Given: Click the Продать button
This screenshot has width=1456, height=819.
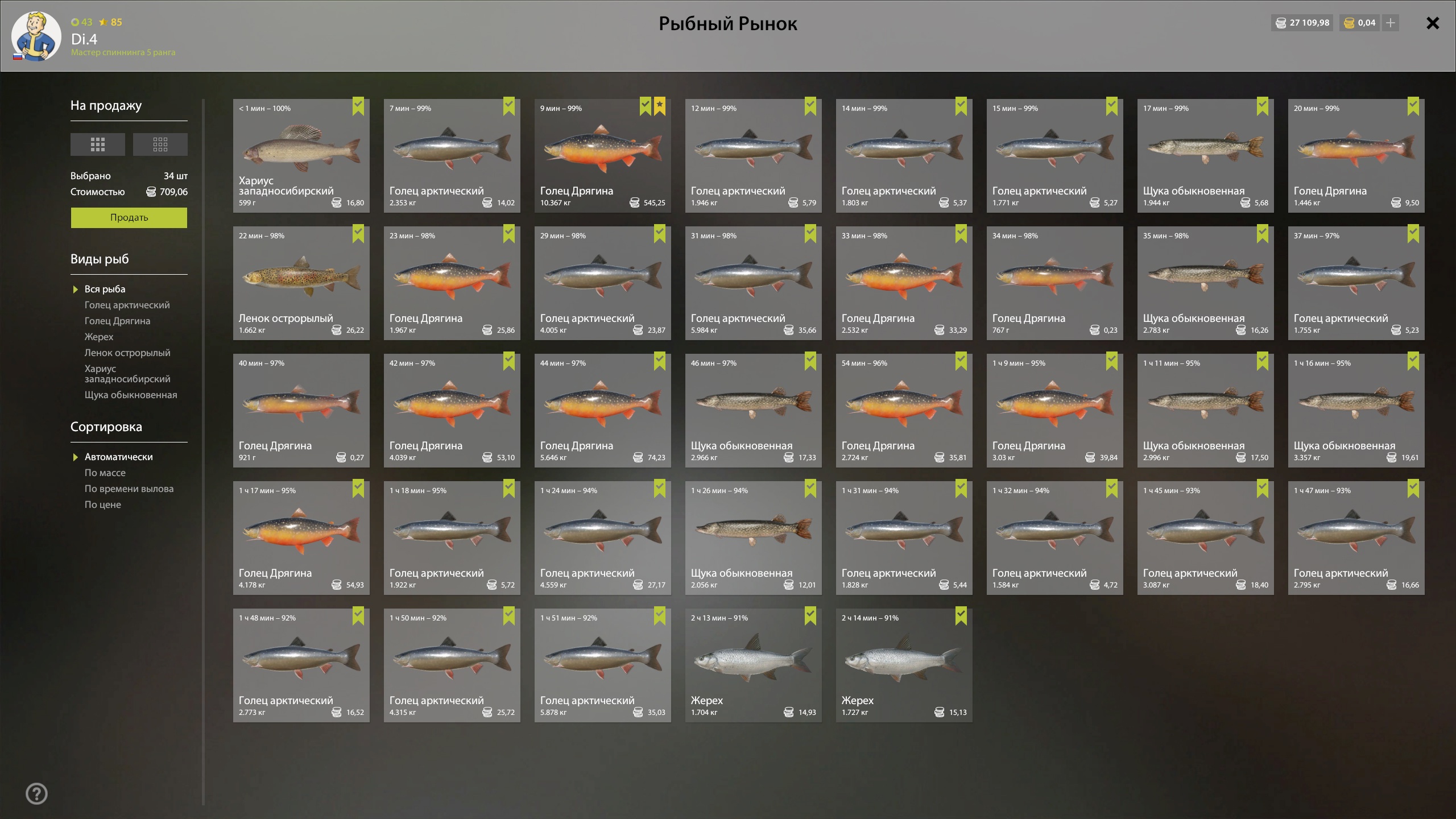Looking at the screenshot, I should [129, 218].
